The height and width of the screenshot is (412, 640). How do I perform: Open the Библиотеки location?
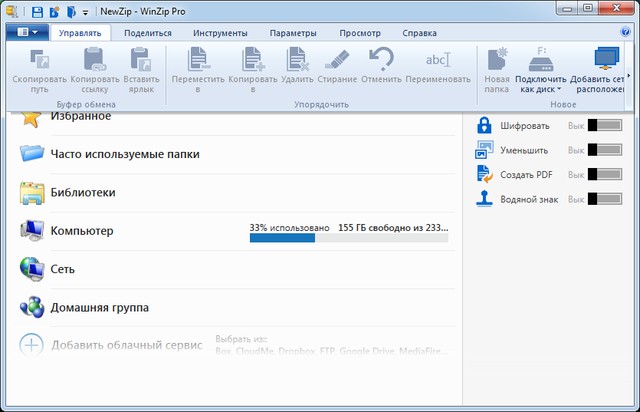83,192
